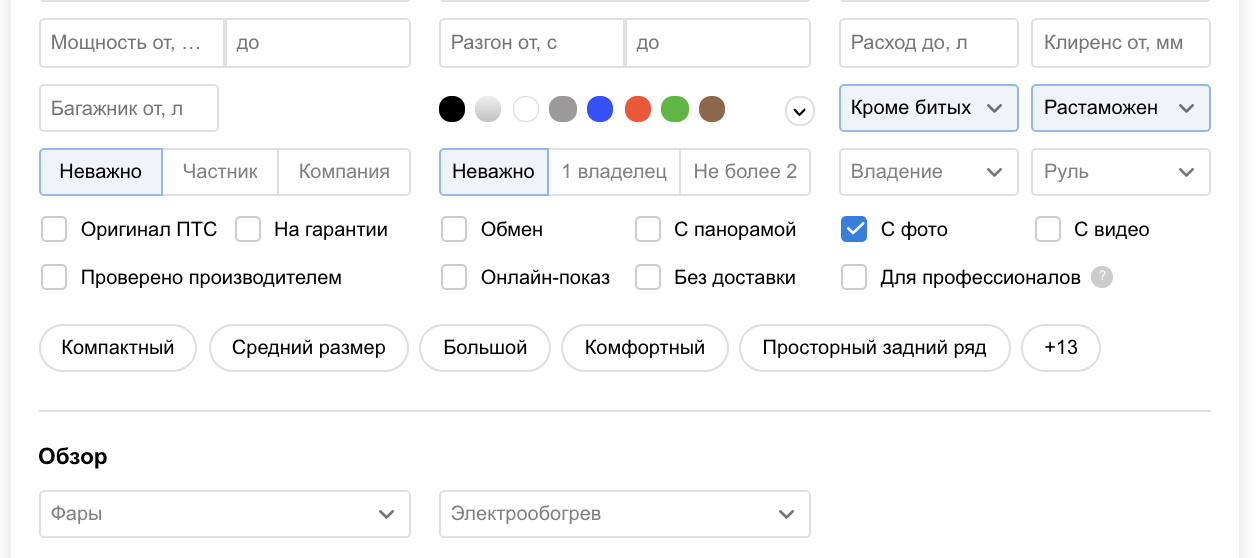
Task: Open the Растаможен dropdown
Action: pyautogui.click(x=1121, y=108)
